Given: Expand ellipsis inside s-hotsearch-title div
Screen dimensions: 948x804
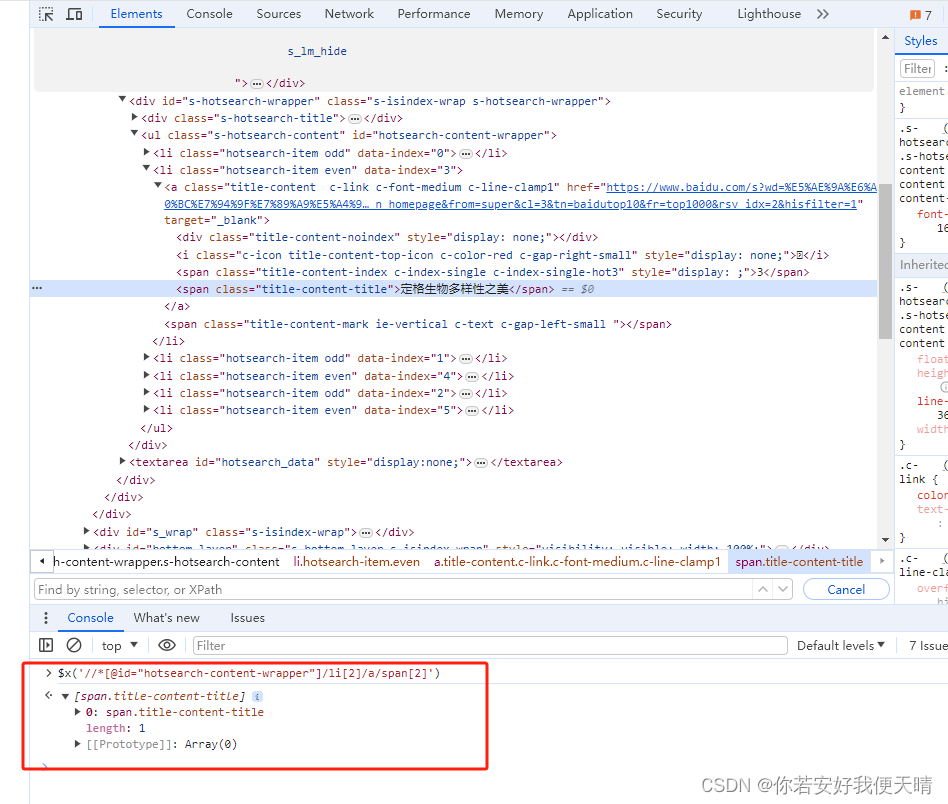Looking at the screenshot, I should tap(355, 118).
